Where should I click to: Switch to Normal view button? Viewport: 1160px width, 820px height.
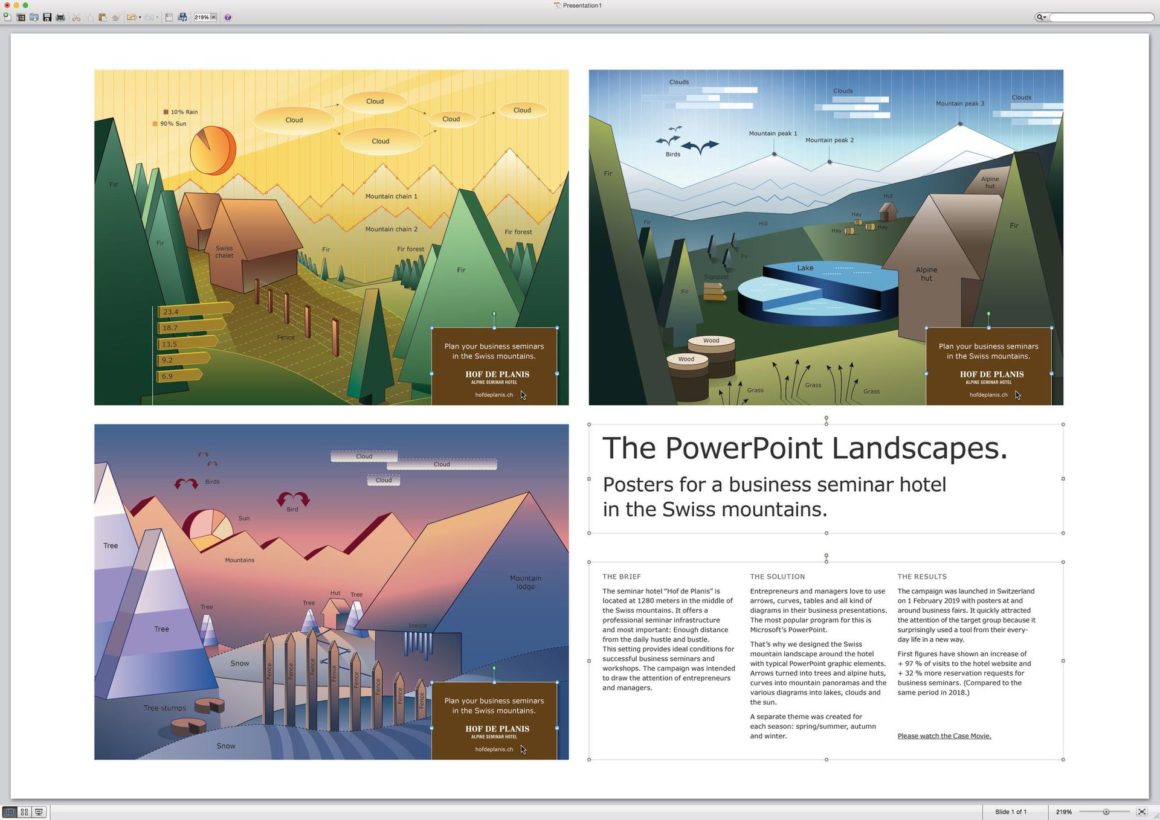[10, 812]
